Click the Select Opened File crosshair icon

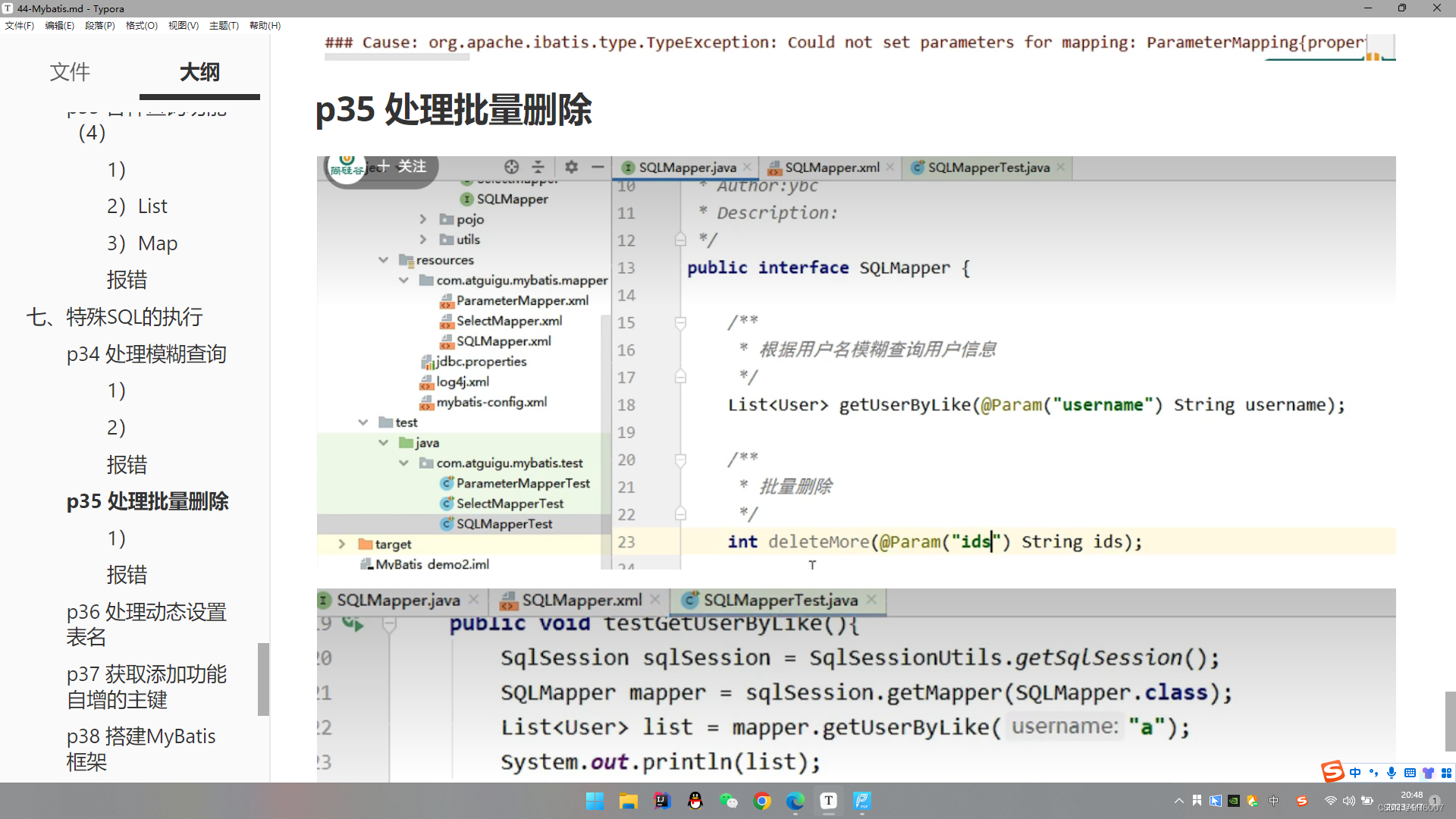(510, 167)
